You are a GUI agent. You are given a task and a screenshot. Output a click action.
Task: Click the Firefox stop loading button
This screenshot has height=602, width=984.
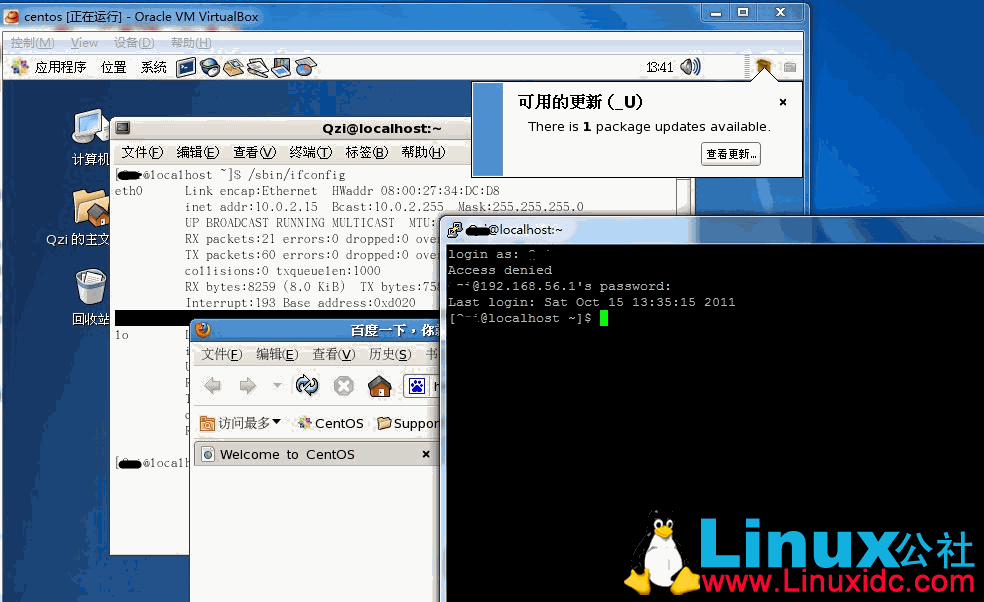tap(343, 386)
